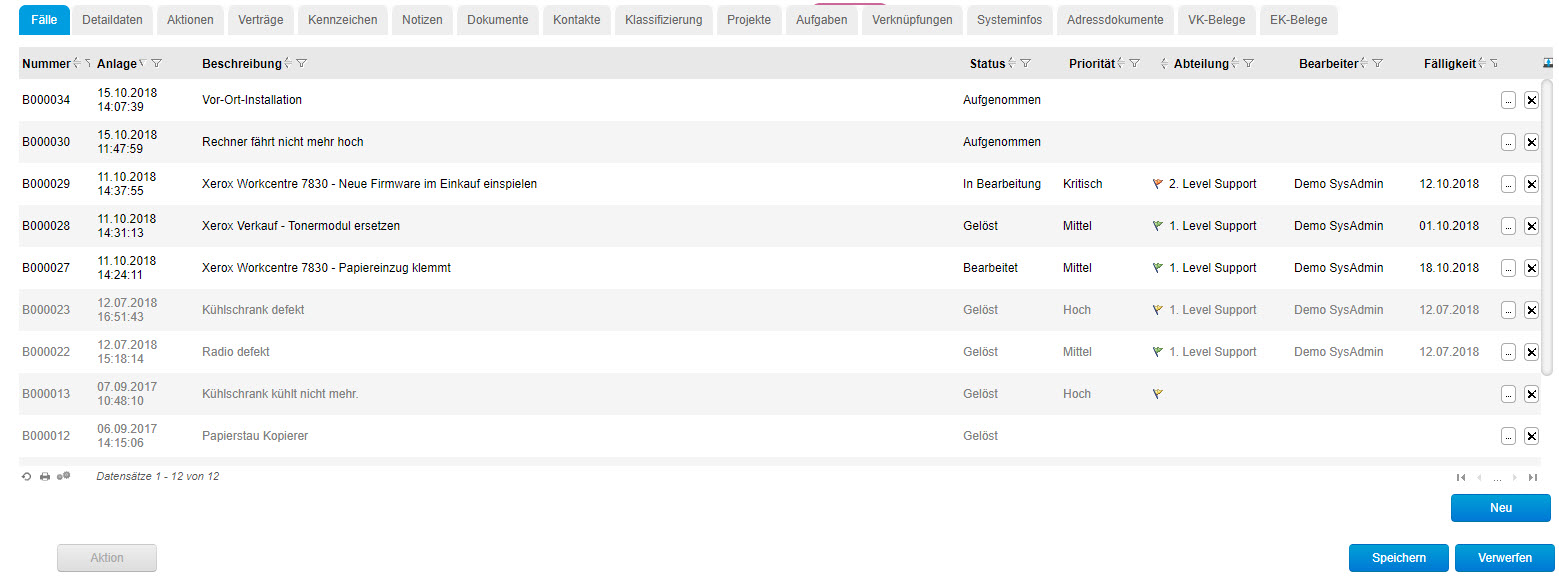Image resolution: width=1559 pixels, height=580 pixels.
Task: Switch to the Detaildaten tab
Action: (112, 20)
